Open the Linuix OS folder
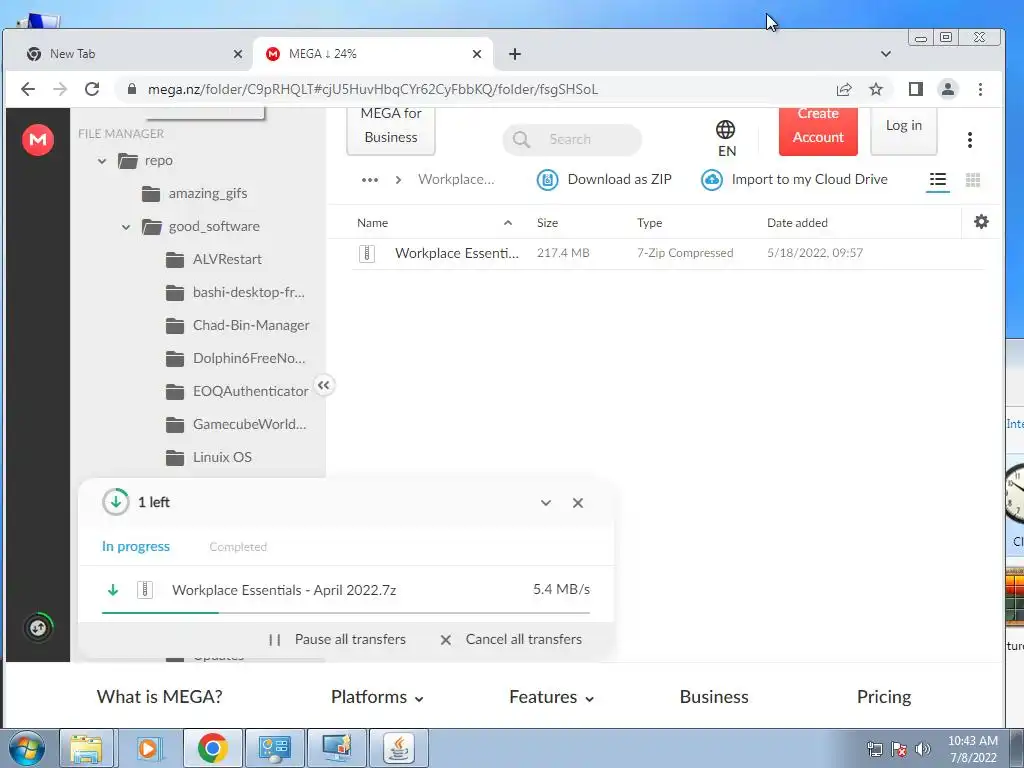The image size is (1024, 768). click(x=209, y=457)
